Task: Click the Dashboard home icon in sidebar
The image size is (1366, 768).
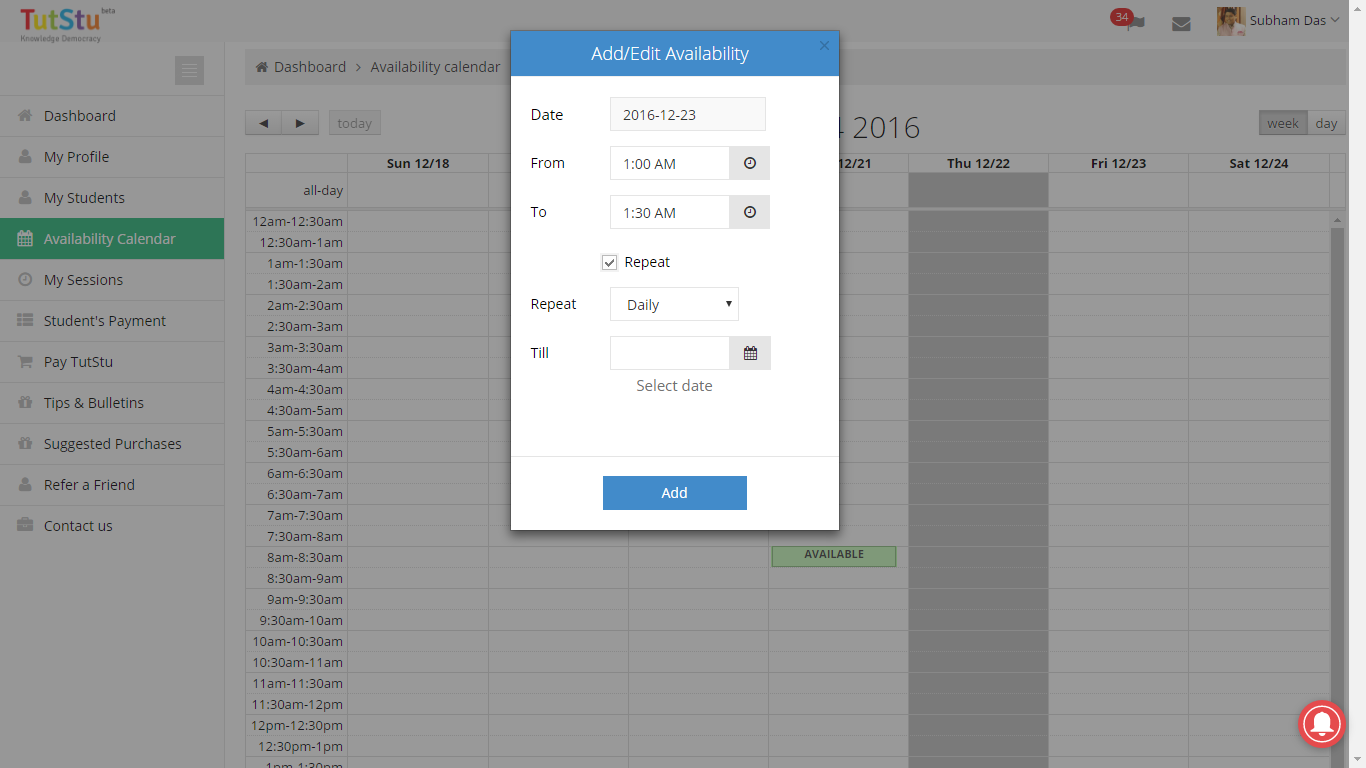Action: pyautogui.click(x=25, y=115)
